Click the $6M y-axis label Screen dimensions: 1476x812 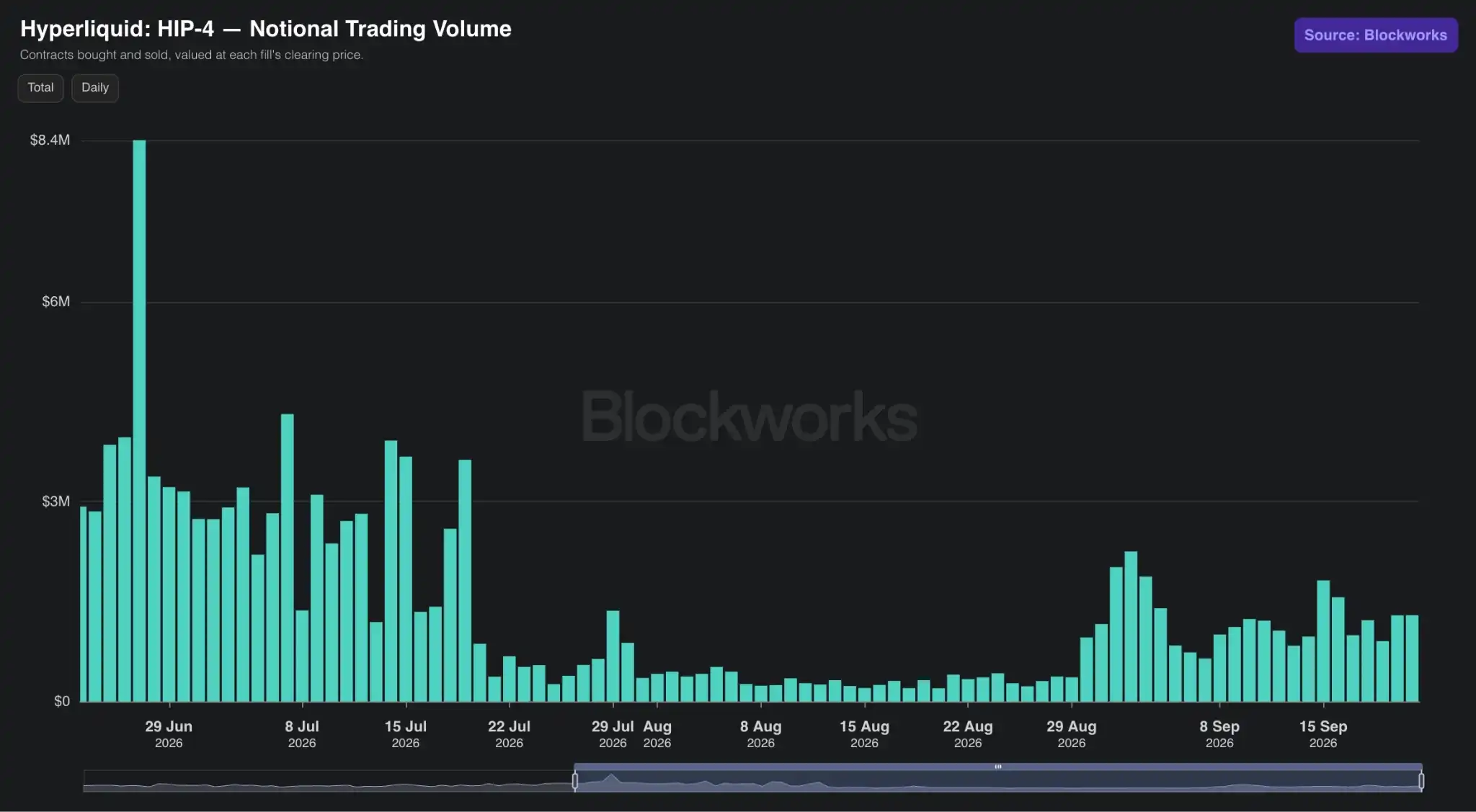pos(56,302)
